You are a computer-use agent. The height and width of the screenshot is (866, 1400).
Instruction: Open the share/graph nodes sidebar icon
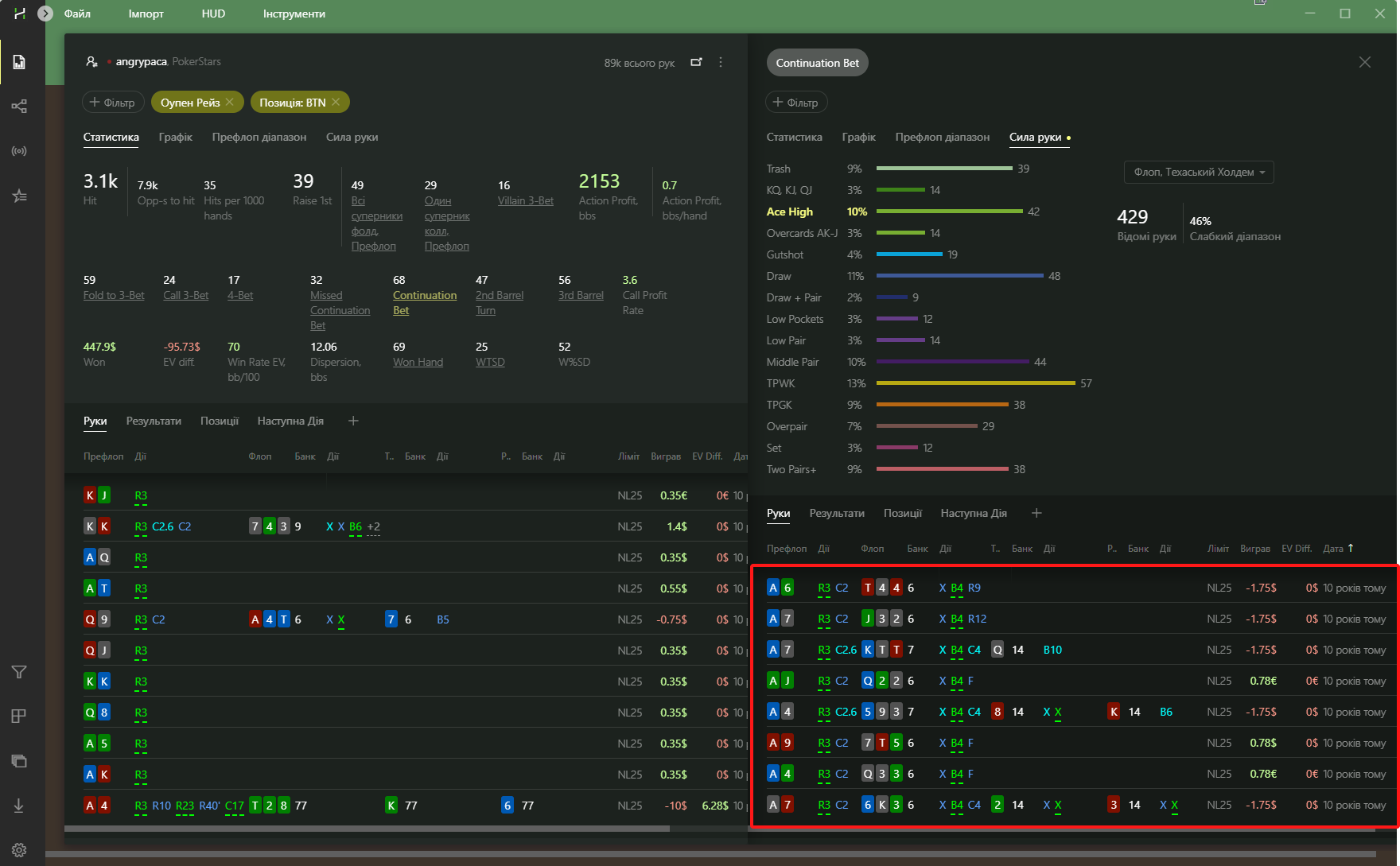coord(19,107)
